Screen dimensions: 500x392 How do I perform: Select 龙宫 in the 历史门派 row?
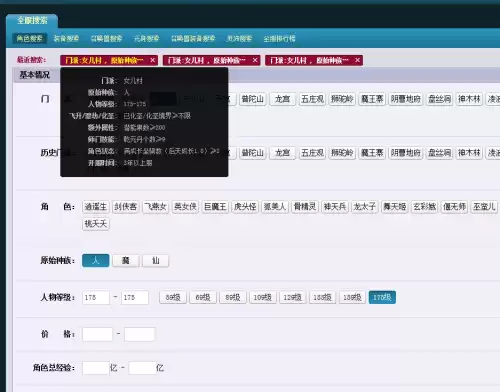pyautogui.click(x=282, y=153)
